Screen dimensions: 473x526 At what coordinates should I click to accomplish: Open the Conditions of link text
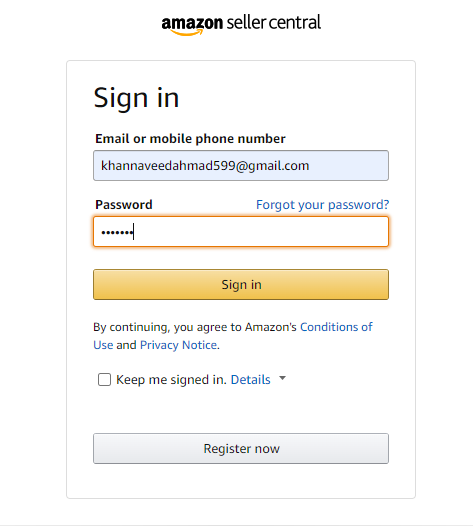pyautogui.click(x=336, y=327)
